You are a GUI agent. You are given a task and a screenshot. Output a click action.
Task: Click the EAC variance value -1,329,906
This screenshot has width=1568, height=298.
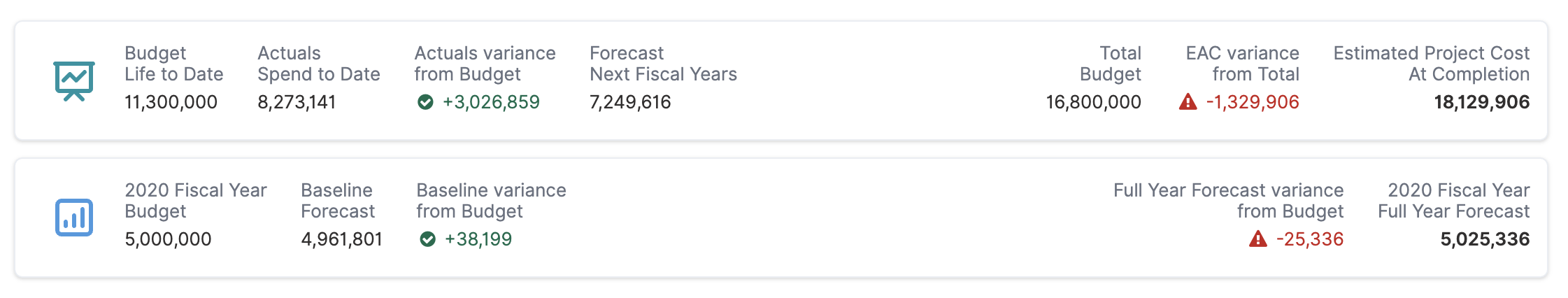coord(1253,102)
